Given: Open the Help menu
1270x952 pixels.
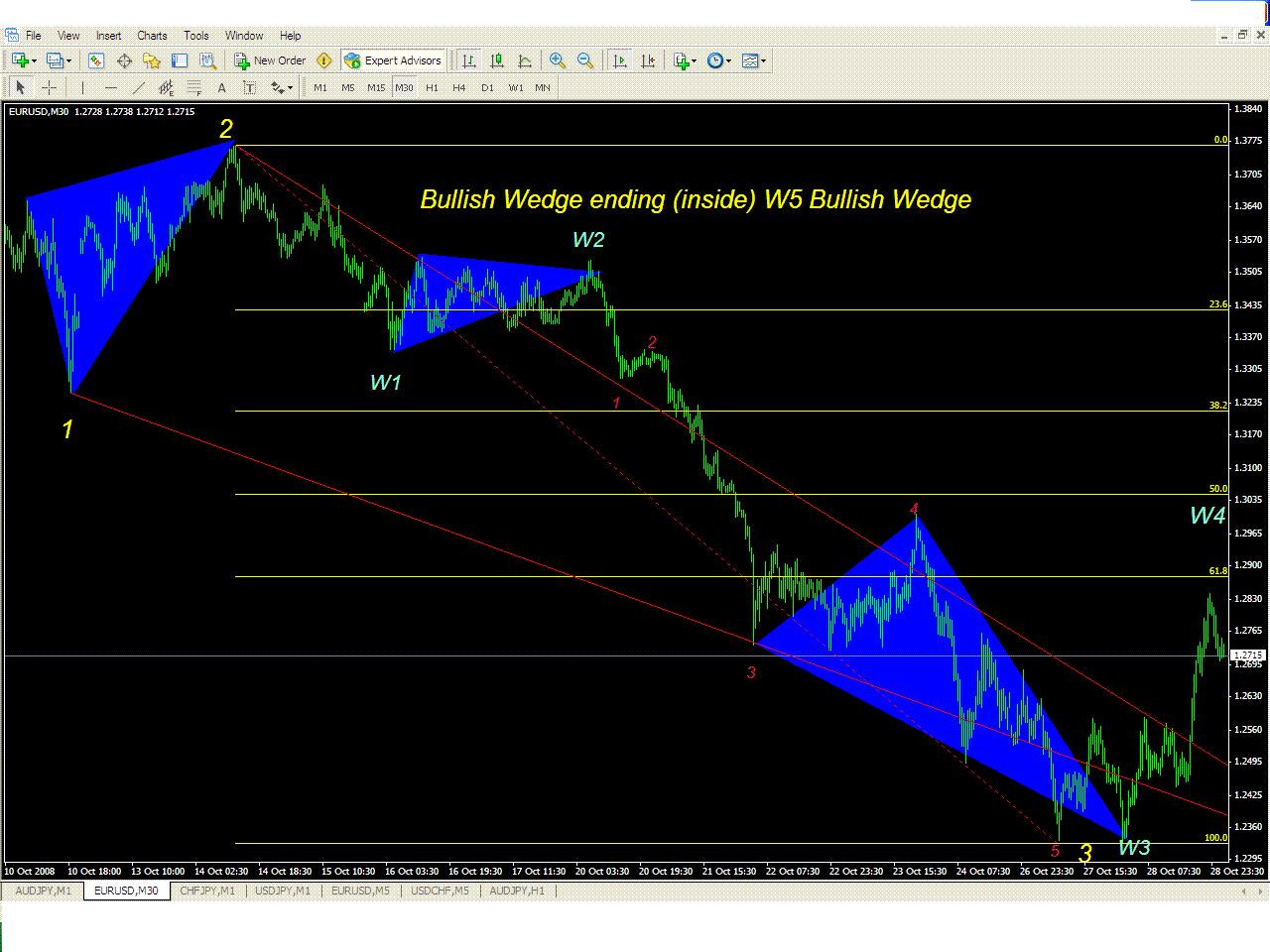Looking at the screenshot, I should pyautogui.click(x=290, y=36).
